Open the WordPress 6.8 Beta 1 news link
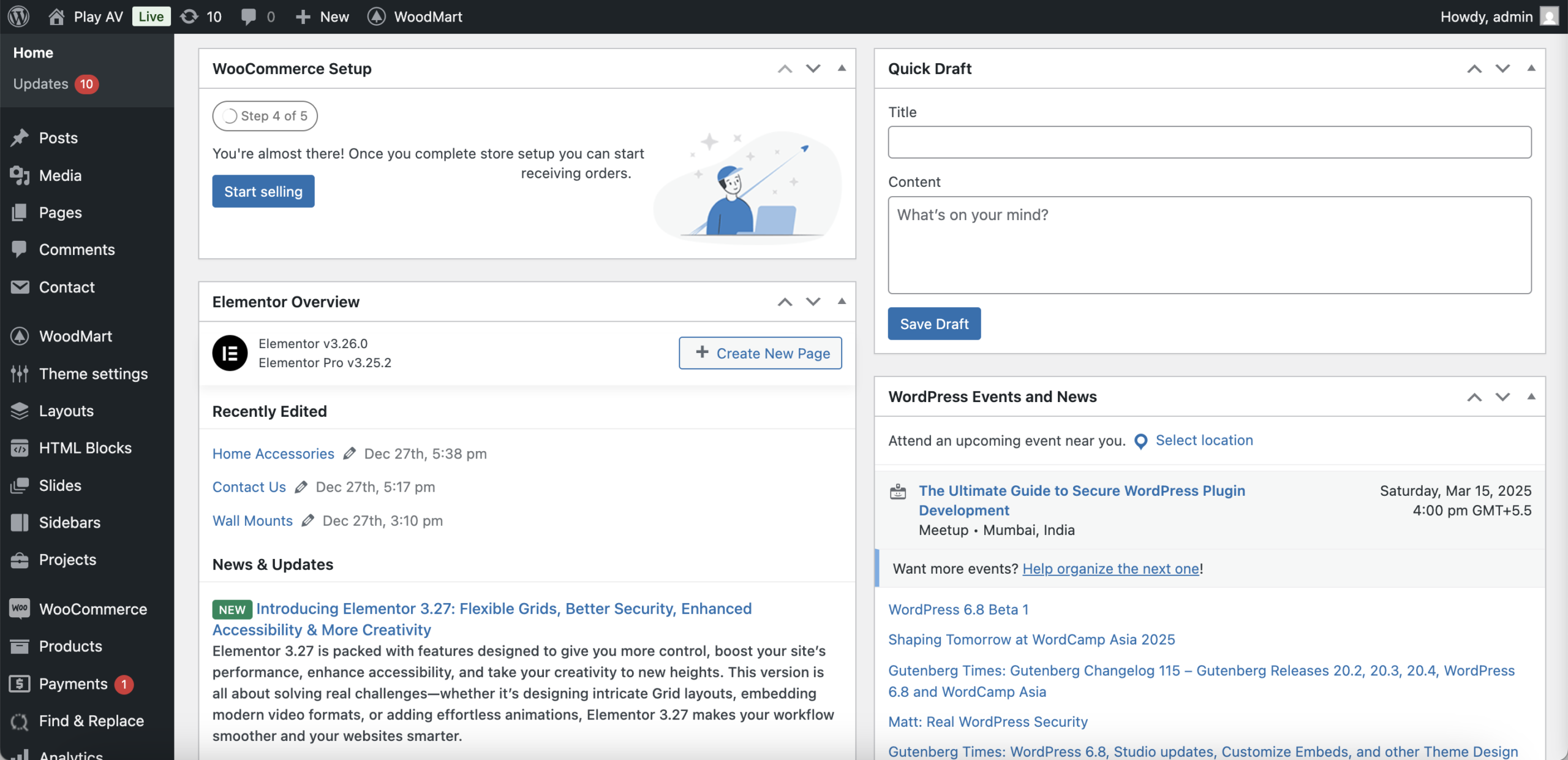The height and width of the screenshot is (760, 1568). [x=959, y=609]
